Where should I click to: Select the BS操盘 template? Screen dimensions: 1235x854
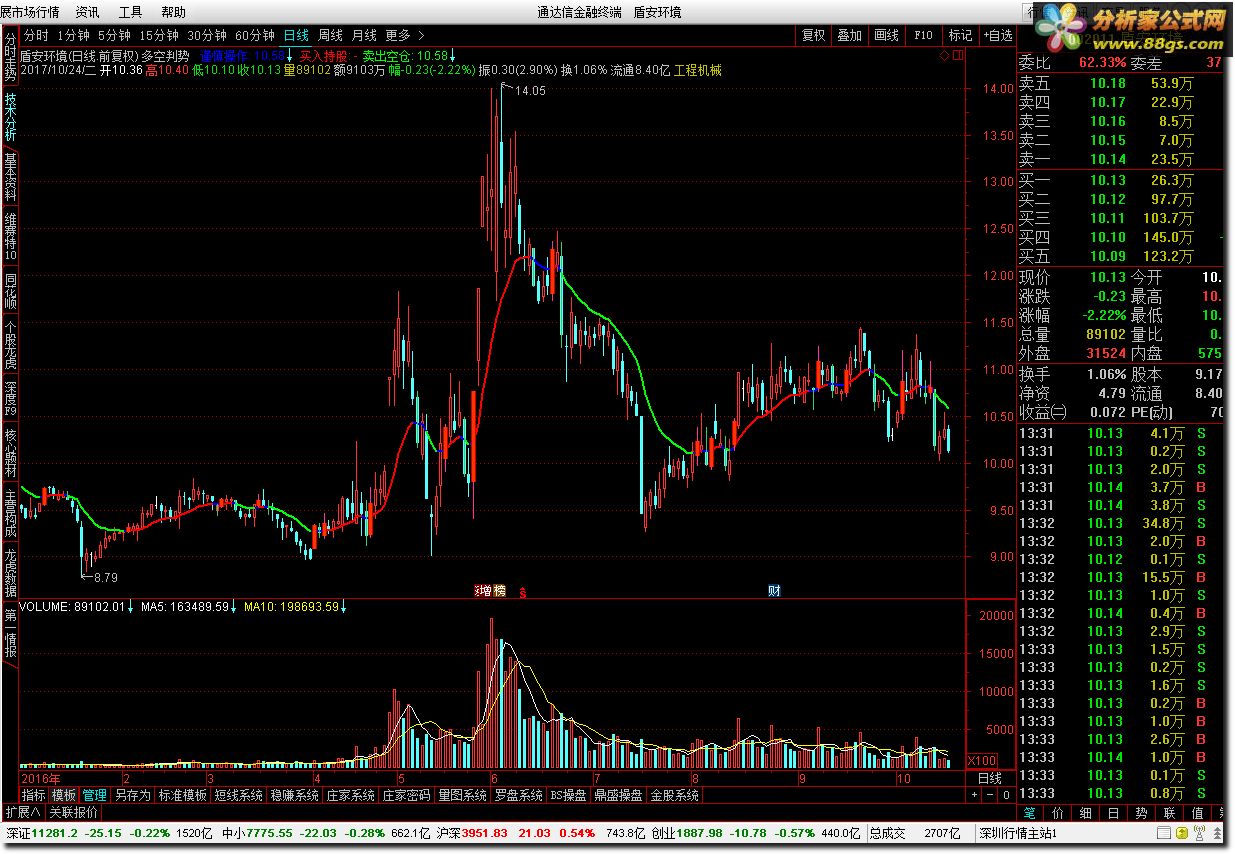pos(568,795)
